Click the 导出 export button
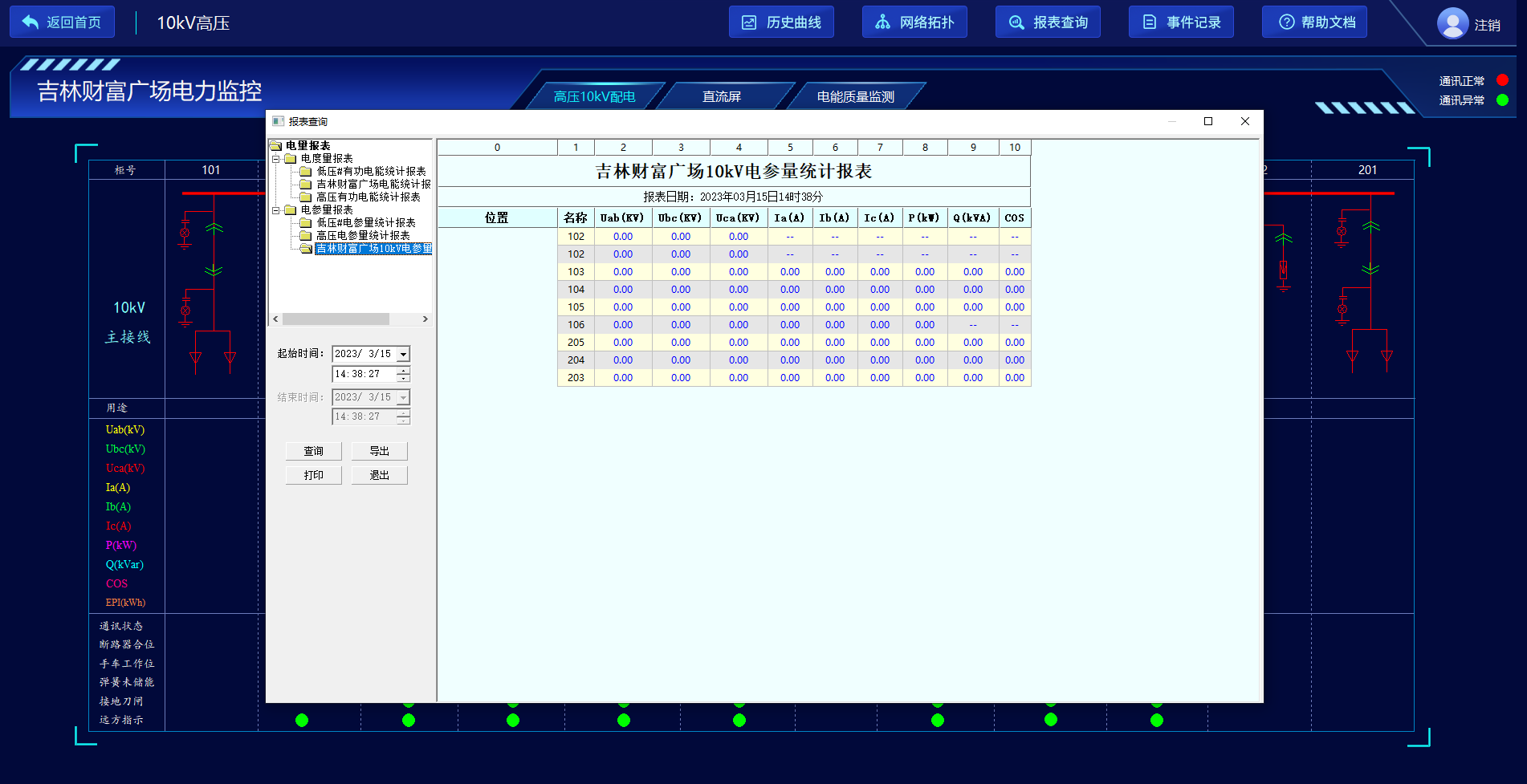The image size is (1527, 784). [379, 451]
